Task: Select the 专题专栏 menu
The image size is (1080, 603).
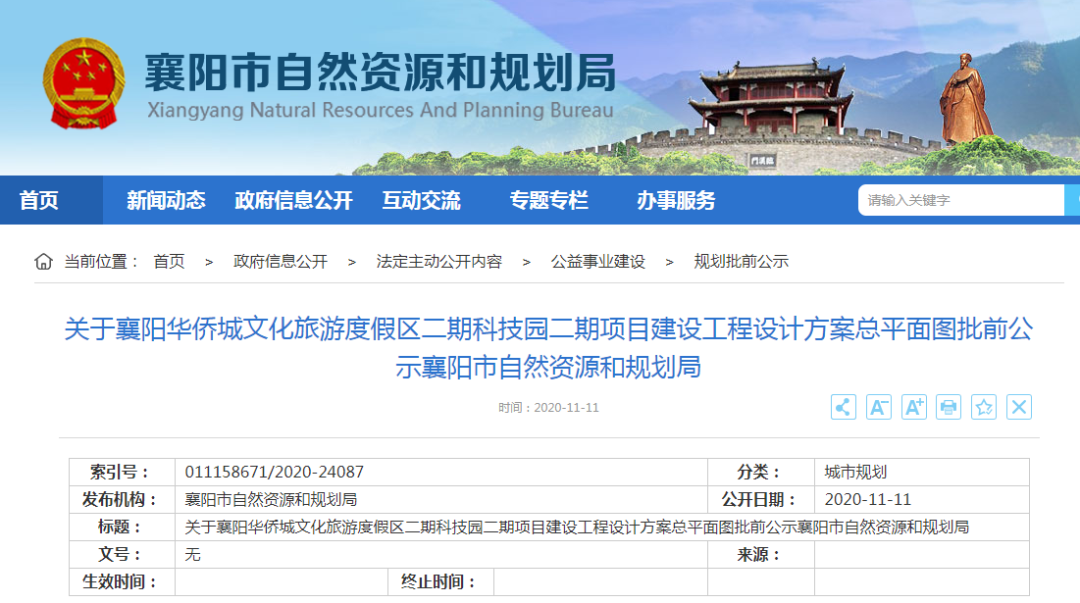Action: click(x=549, y=201)
